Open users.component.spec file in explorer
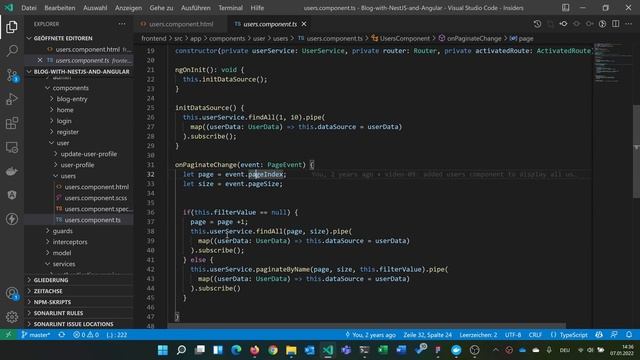Viewport: 640px width, 360px height. [x=97, y=209]
